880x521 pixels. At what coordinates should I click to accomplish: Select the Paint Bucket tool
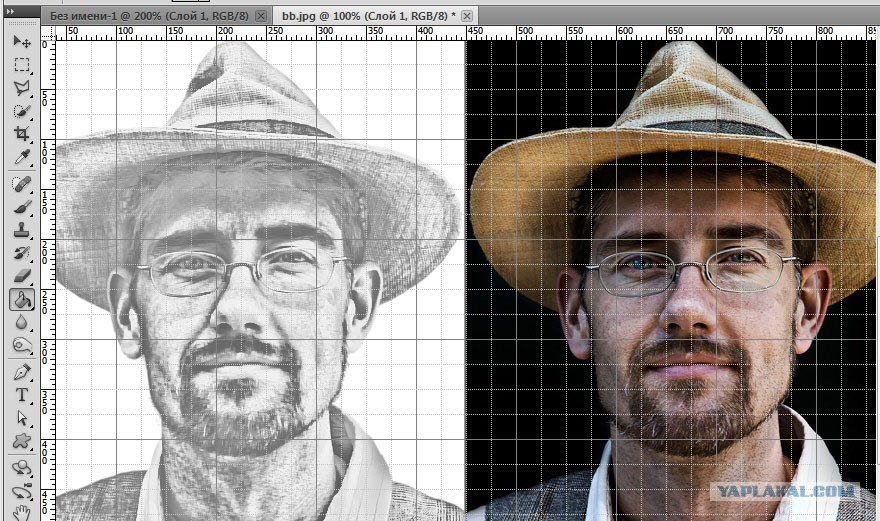pos(22,299)
